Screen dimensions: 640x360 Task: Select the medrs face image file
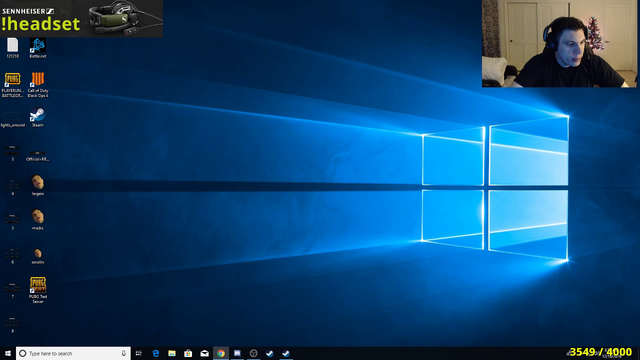[x=38, y=220]
